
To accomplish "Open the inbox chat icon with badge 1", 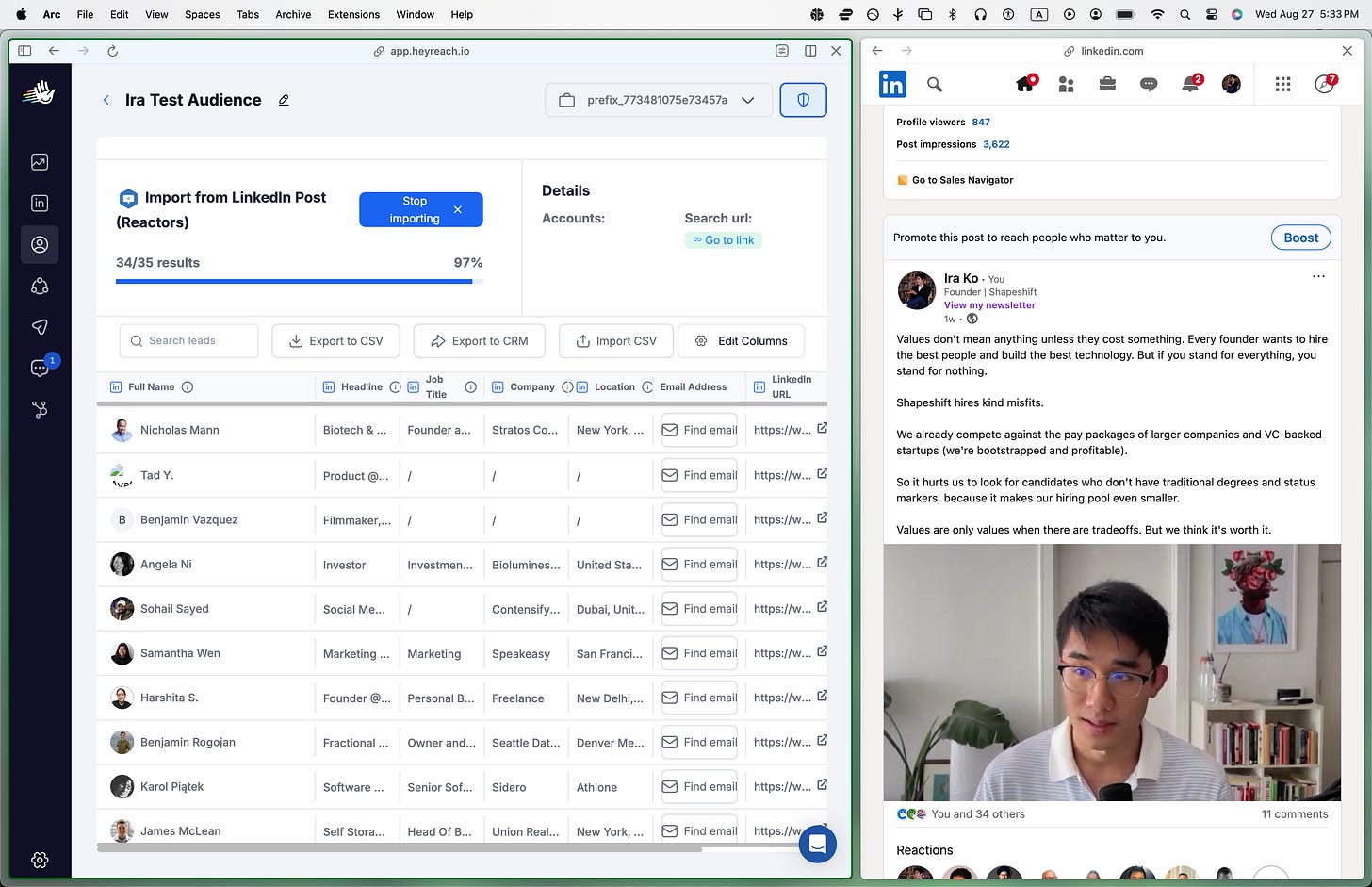I will pyautogui.click(x=40, y=368).
